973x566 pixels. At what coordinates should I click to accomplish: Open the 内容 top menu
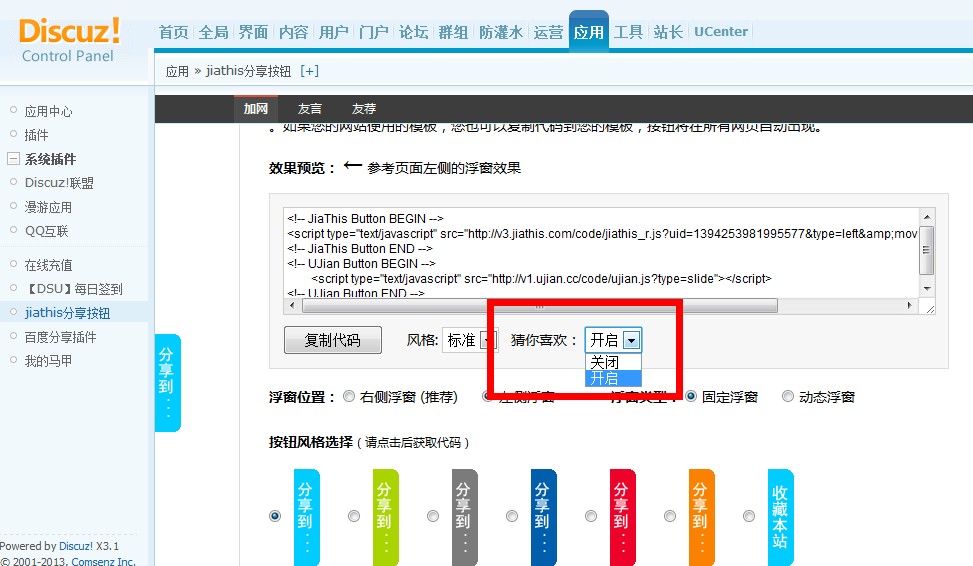[294, 32]
